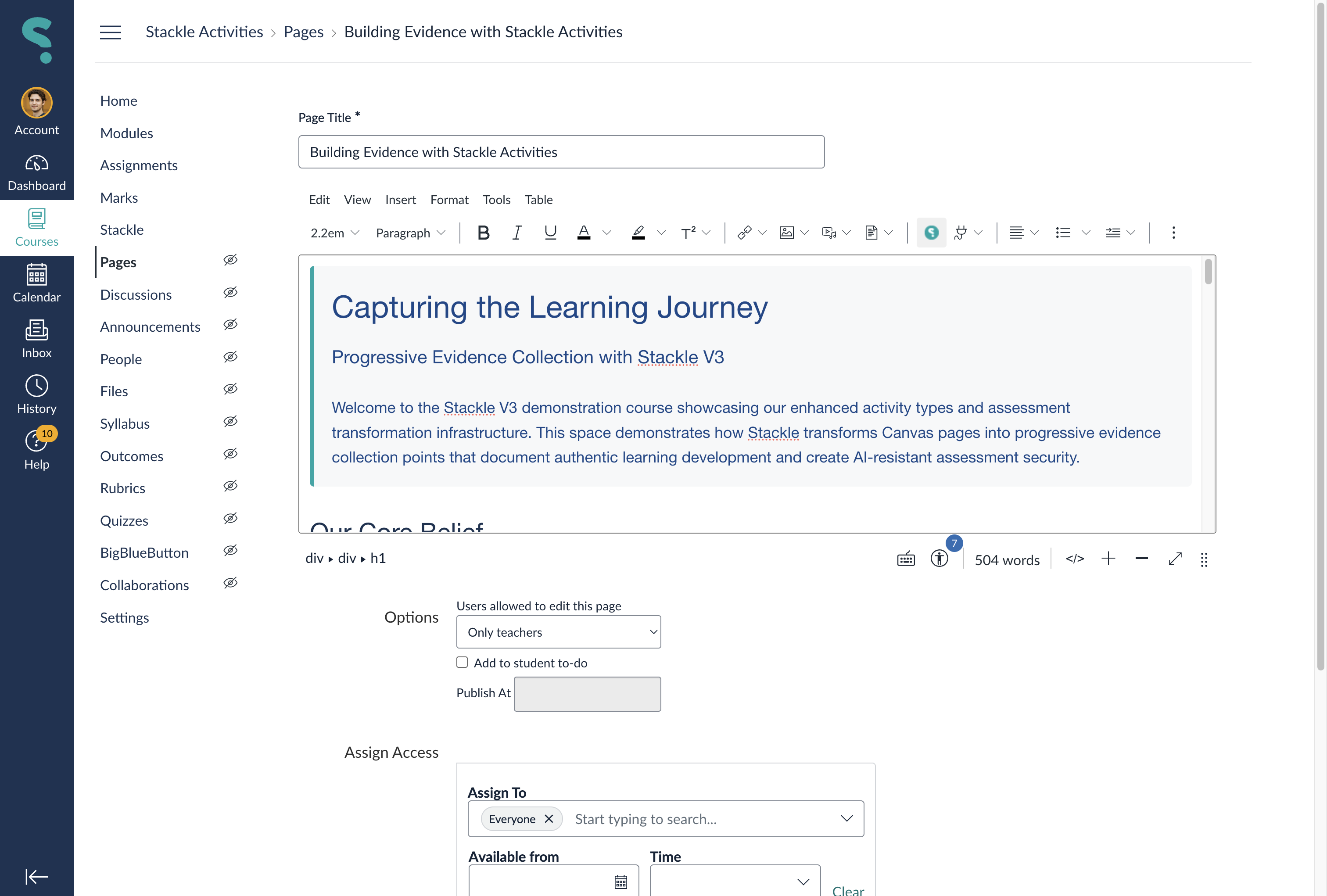Open the 2.2em font size dropdown

pyautogui.click(x=335, y=233)
